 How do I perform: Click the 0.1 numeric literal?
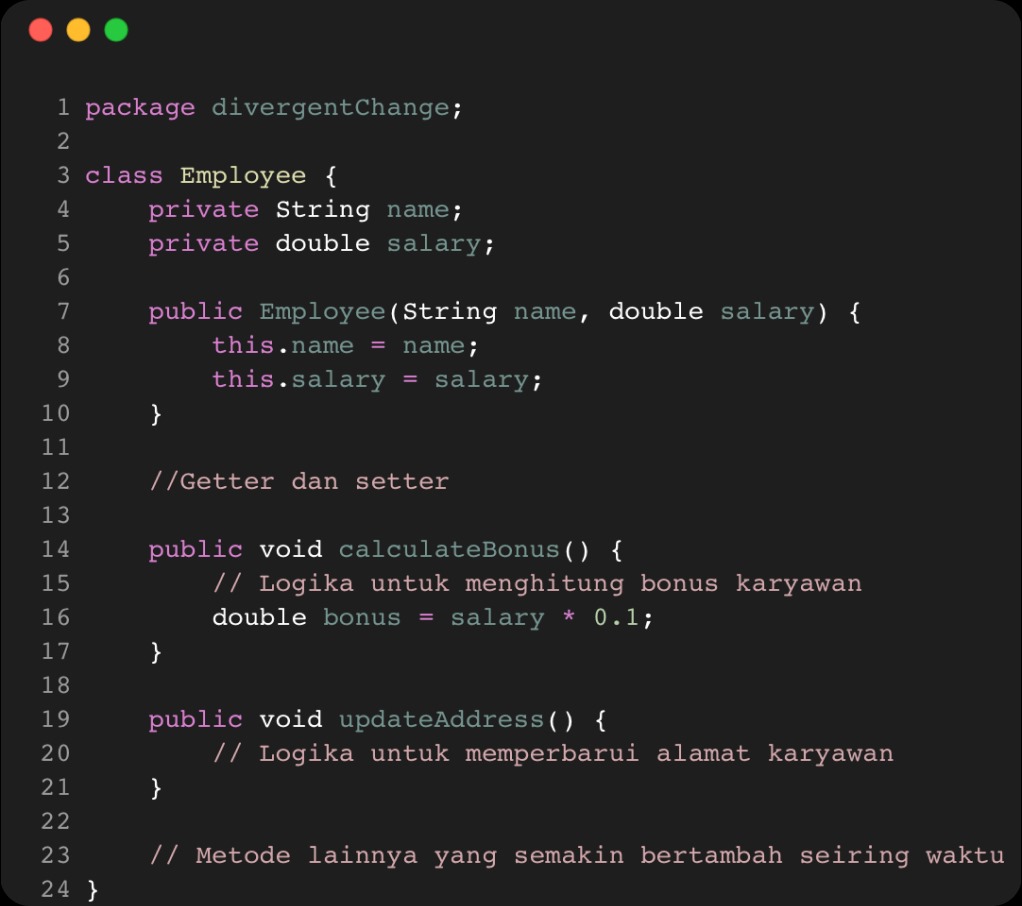[617, 618]
